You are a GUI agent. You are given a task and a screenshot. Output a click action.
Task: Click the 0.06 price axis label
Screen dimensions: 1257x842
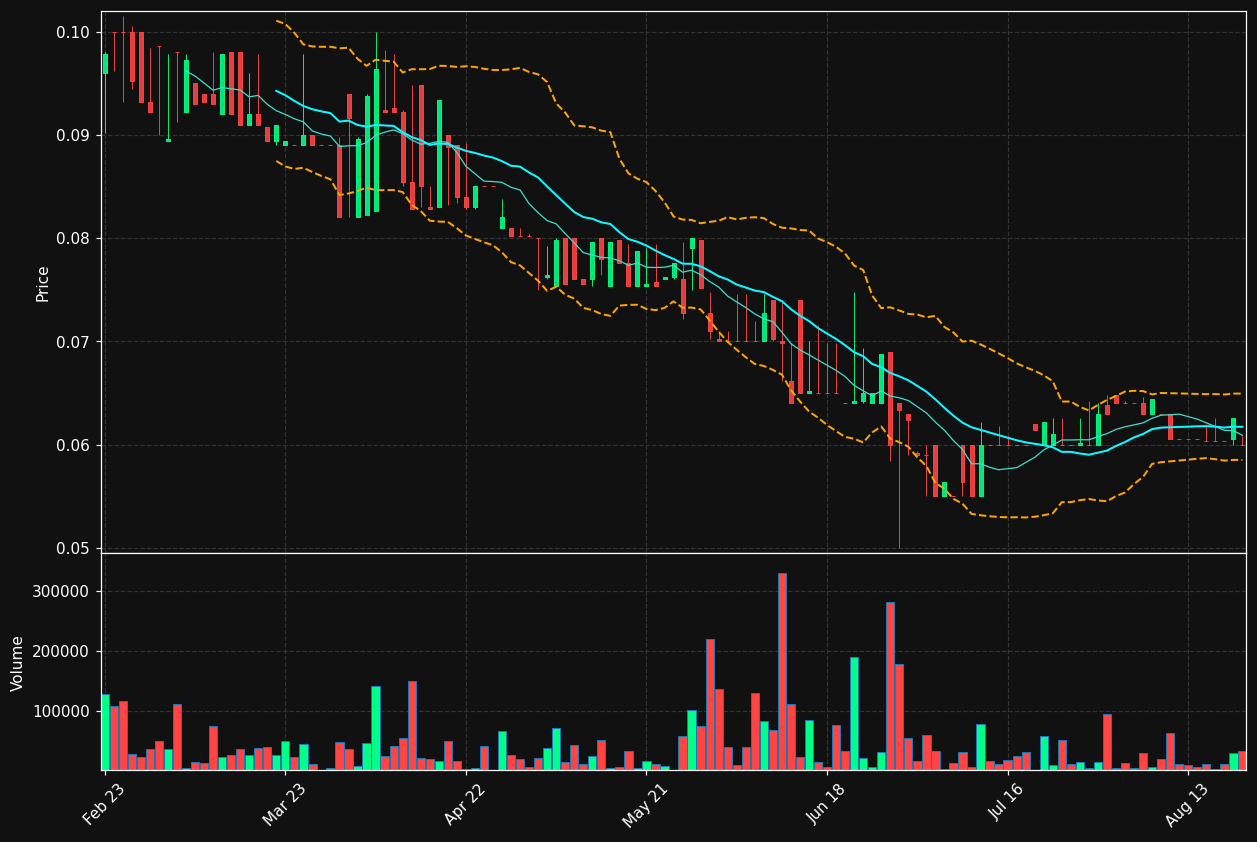pyautogui.click(x=74, y=445)
